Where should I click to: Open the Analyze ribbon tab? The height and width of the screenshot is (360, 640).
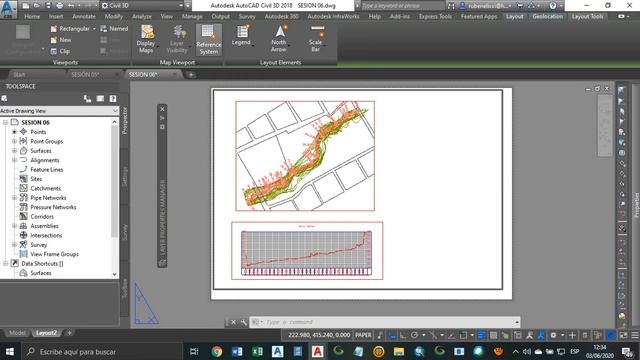(x=142, y=16)
